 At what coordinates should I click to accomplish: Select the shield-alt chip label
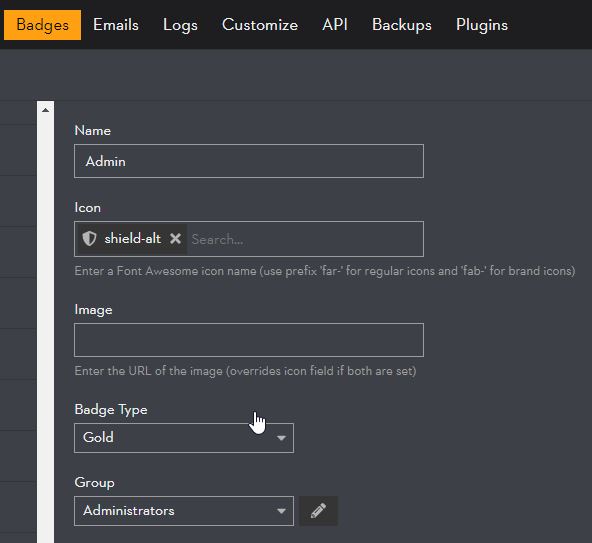[133, 239]
